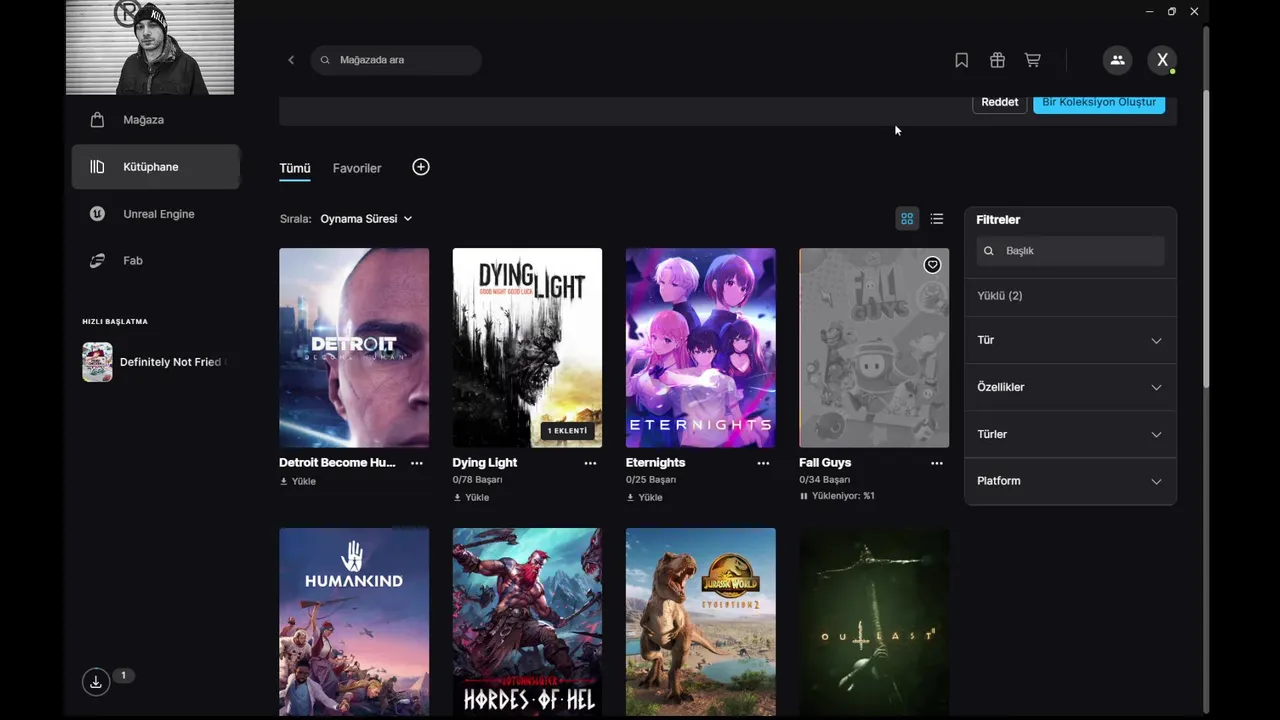
Task: Open Dying Light cover thumbnail
Action: tap(527, 348)
